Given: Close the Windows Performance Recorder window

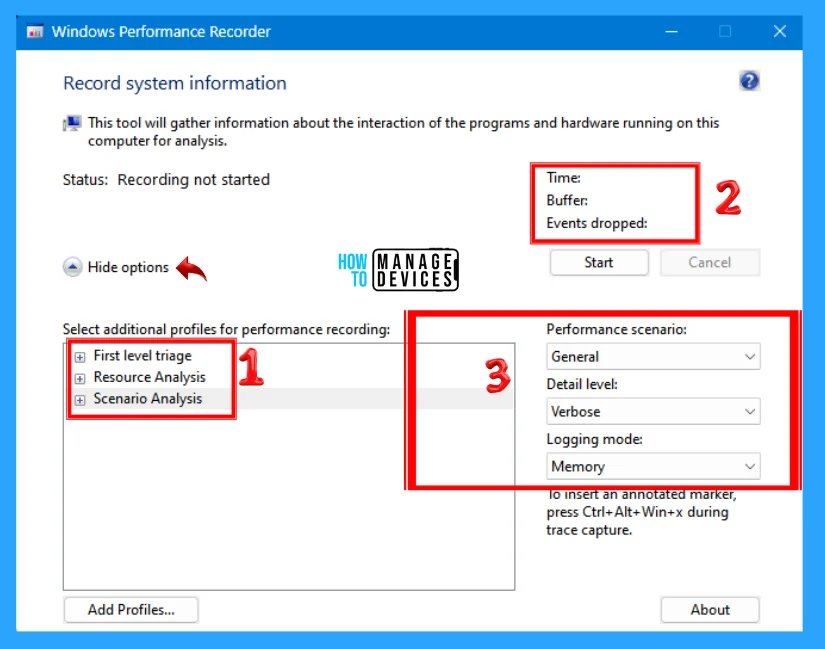Looking at the screenshot, I should click(780, 32).
